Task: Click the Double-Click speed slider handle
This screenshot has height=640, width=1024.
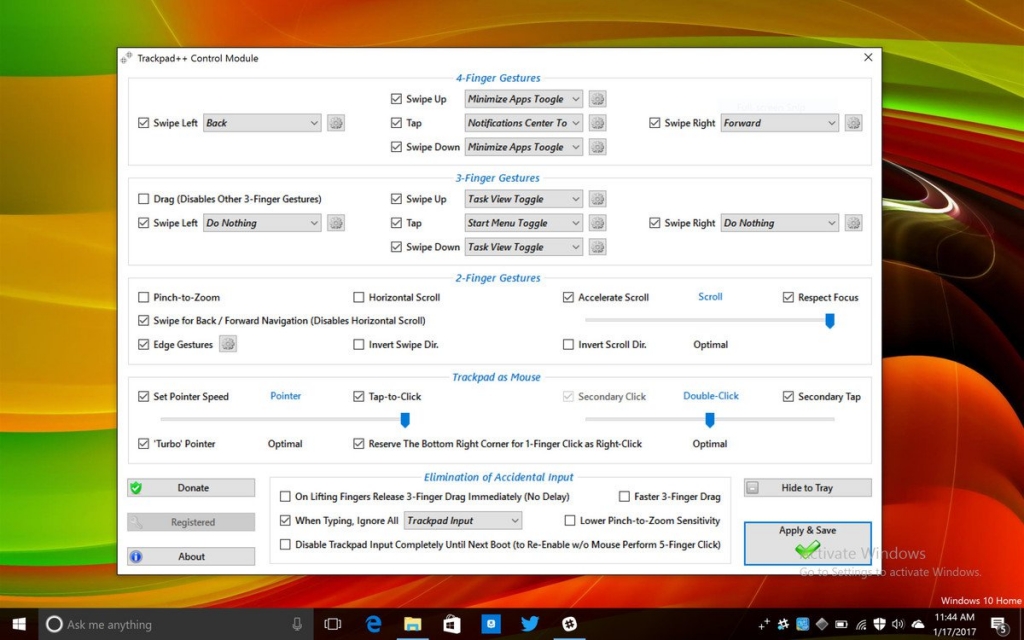Action: click(x=710, y=420)
